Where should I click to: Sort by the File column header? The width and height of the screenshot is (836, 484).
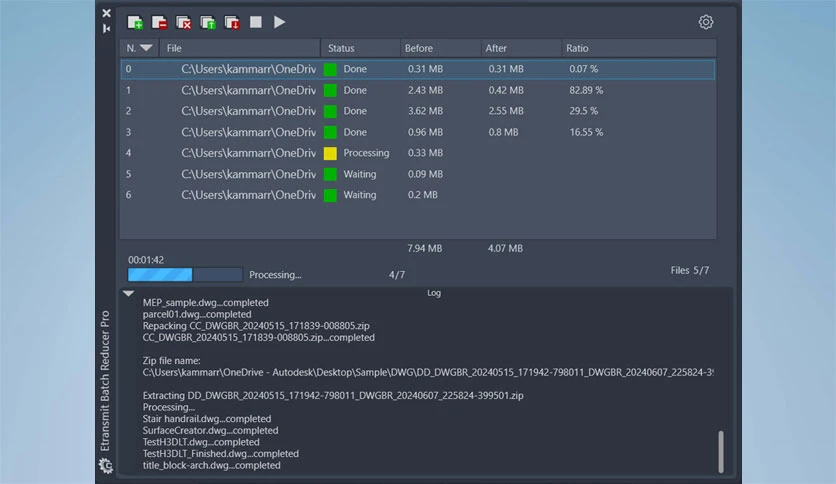pos(240,48)
